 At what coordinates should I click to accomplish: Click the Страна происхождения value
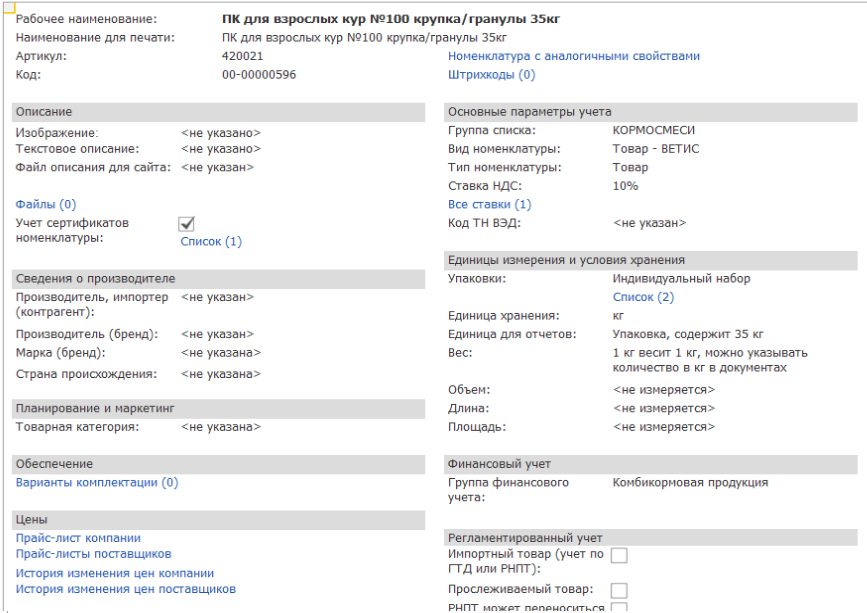point(220,374)
